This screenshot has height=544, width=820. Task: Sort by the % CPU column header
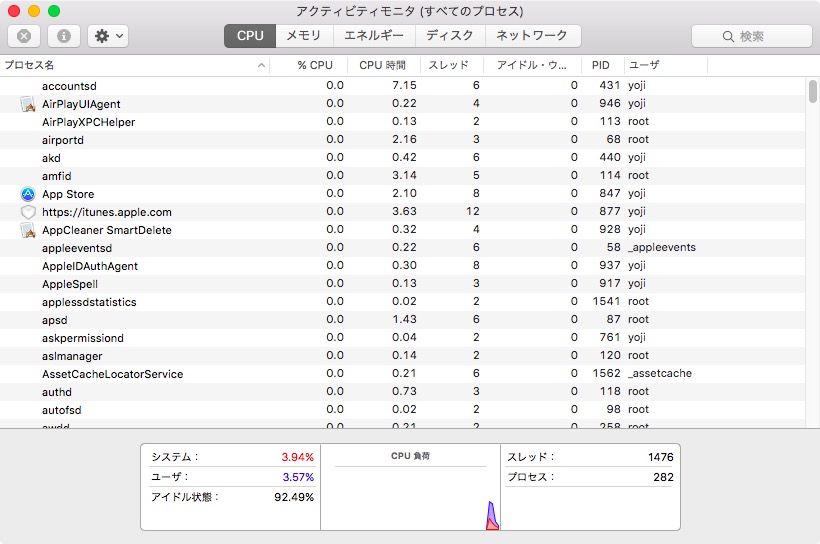tap(309, 65)
